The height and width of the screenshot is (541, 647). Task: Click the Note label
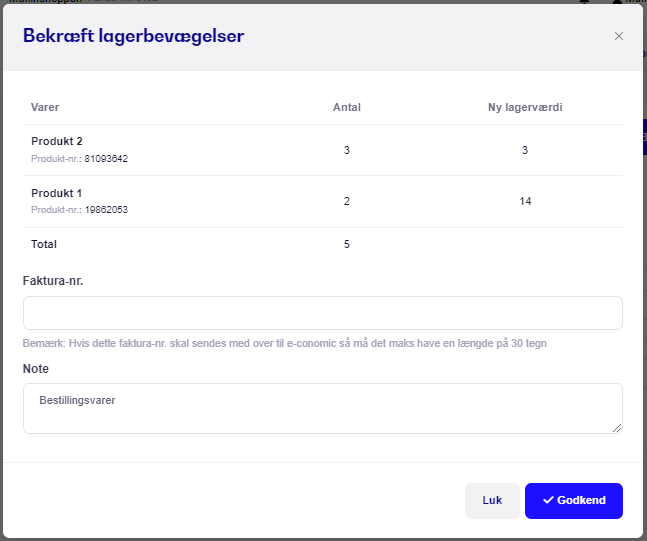click(35, 369)
